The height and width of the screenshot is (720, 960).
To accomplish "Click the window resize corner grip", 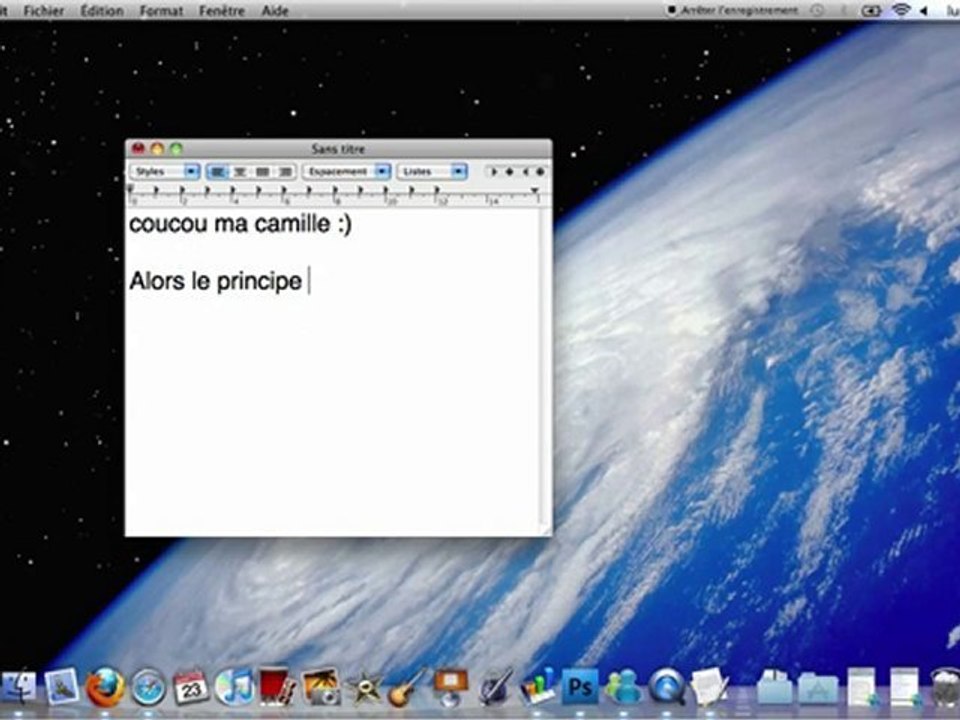I will (x=545, y=530).
